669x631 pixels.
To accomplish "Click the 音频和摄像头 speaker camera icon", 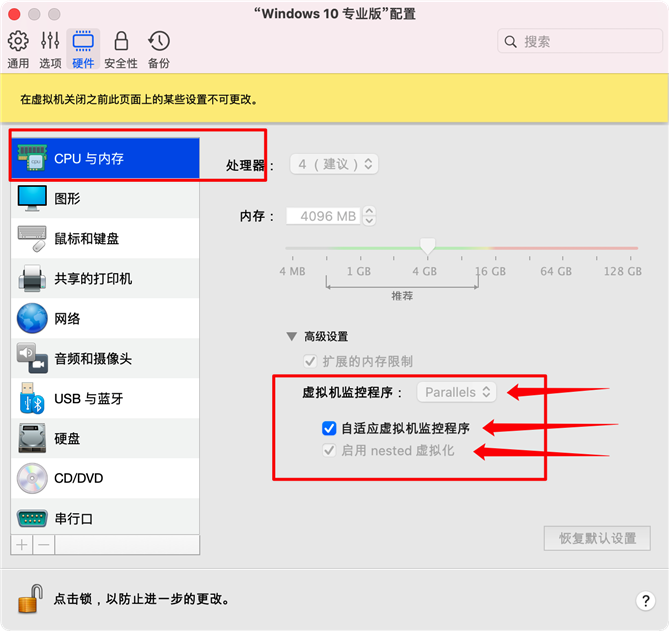I will coord(32,358).
